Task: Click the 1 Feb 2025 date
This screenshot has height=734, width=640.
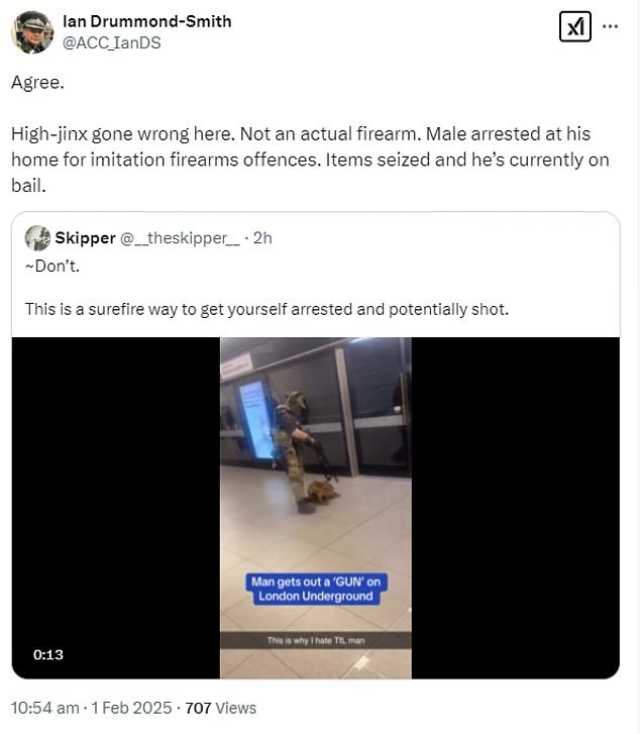Action: [132, 708]
